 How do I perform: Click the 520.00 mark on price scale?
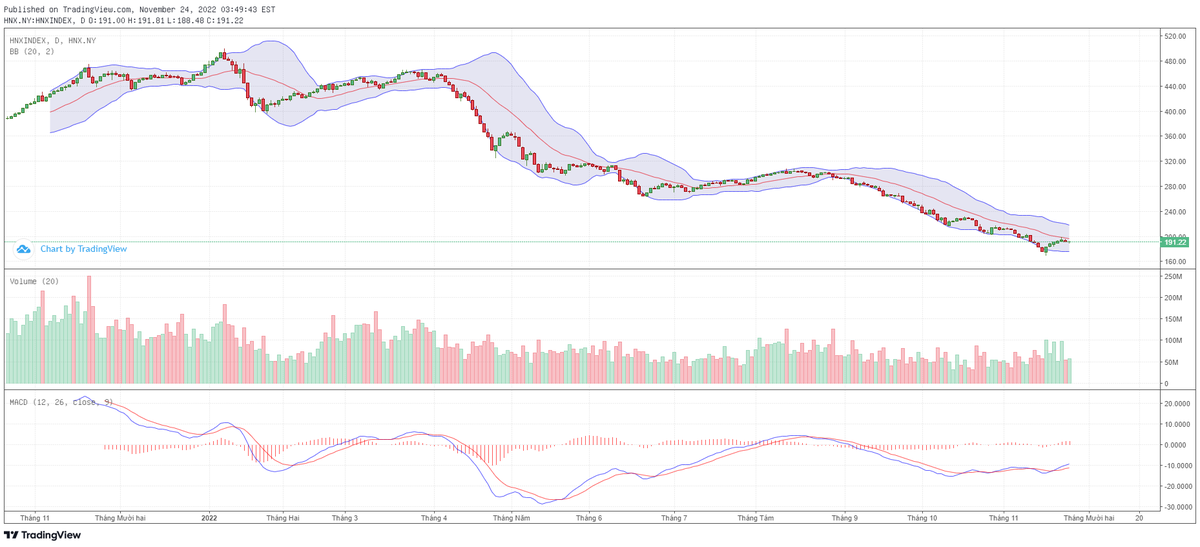pyautogui.click(x=1173, y=37)
